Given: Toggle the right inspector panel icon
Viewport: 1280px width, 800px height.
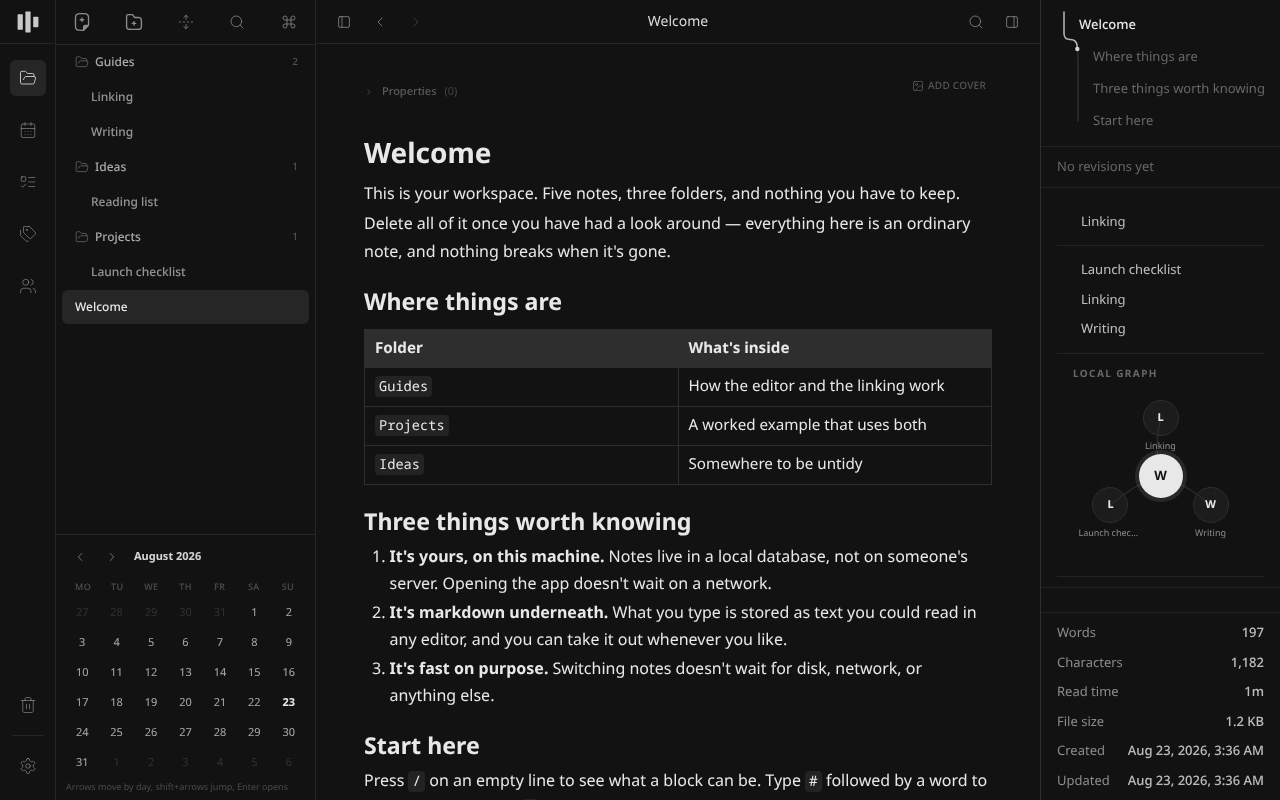Looking at the screenshot, I should point(1012,22).
